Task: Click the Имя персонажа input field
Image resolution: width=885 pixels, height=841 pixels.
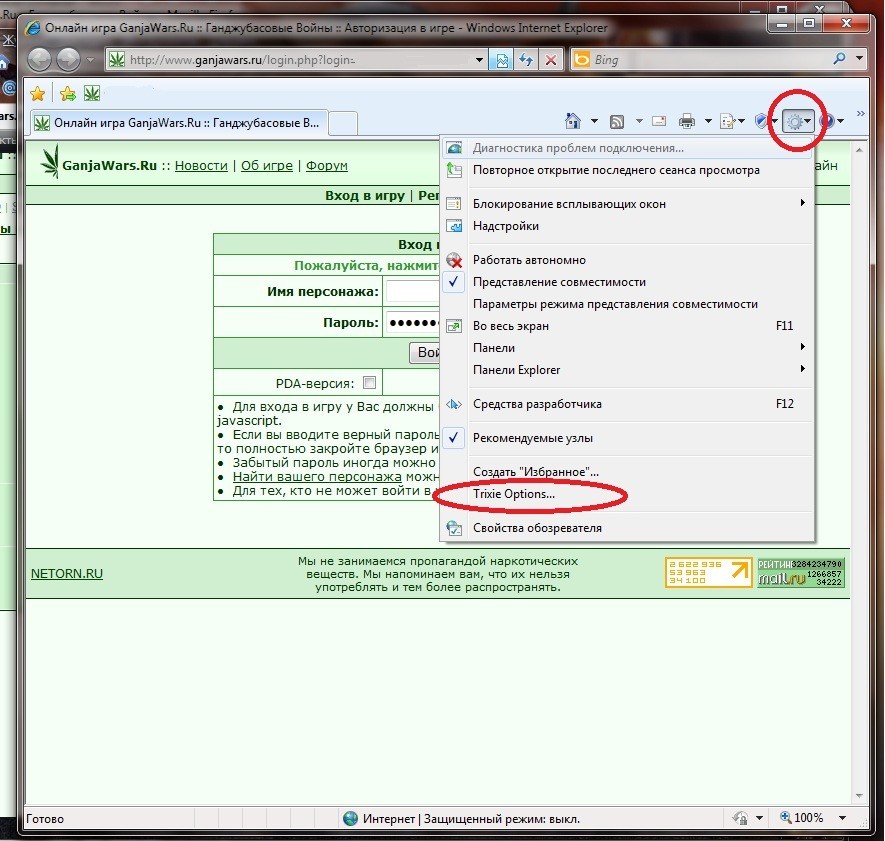Action: [x=413, y=291]
